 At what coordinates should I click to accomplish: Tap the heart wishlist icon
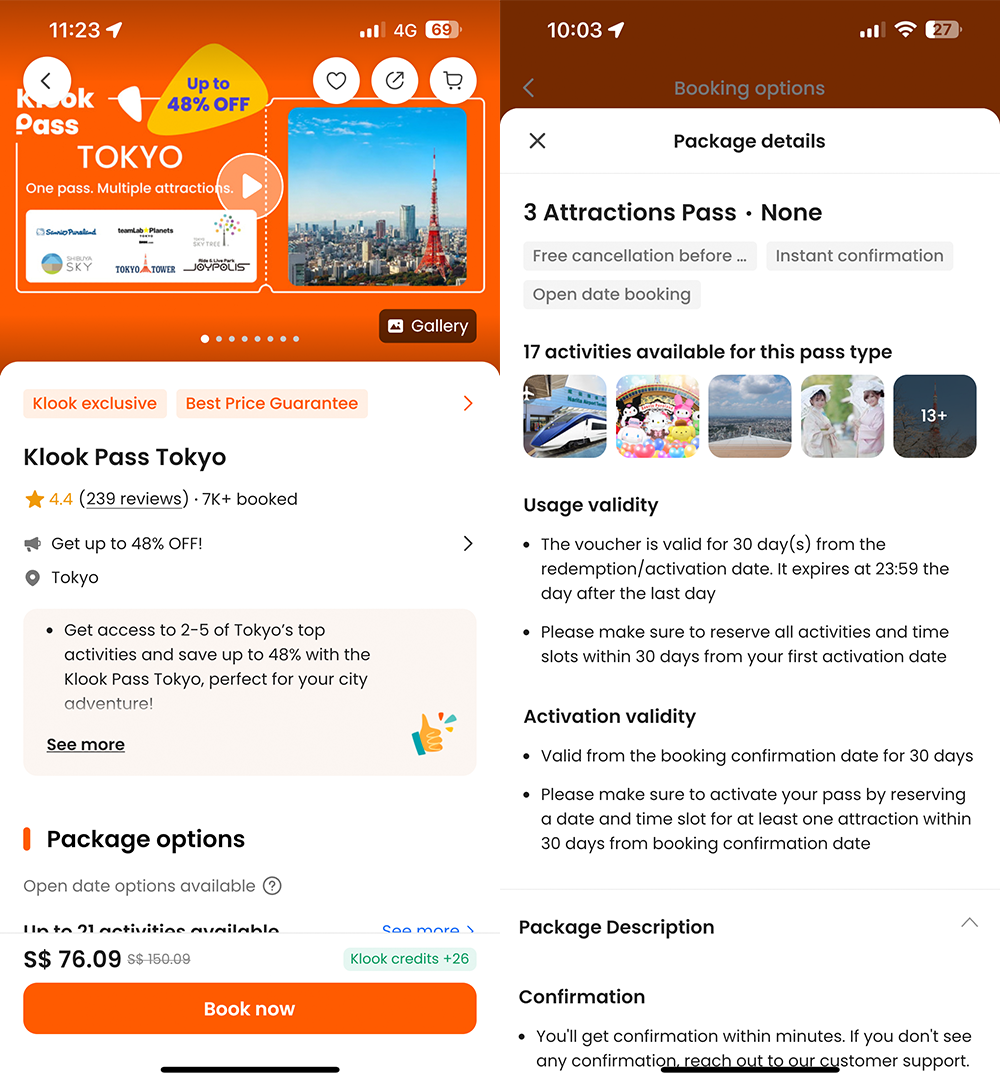[x=336, y=81]
